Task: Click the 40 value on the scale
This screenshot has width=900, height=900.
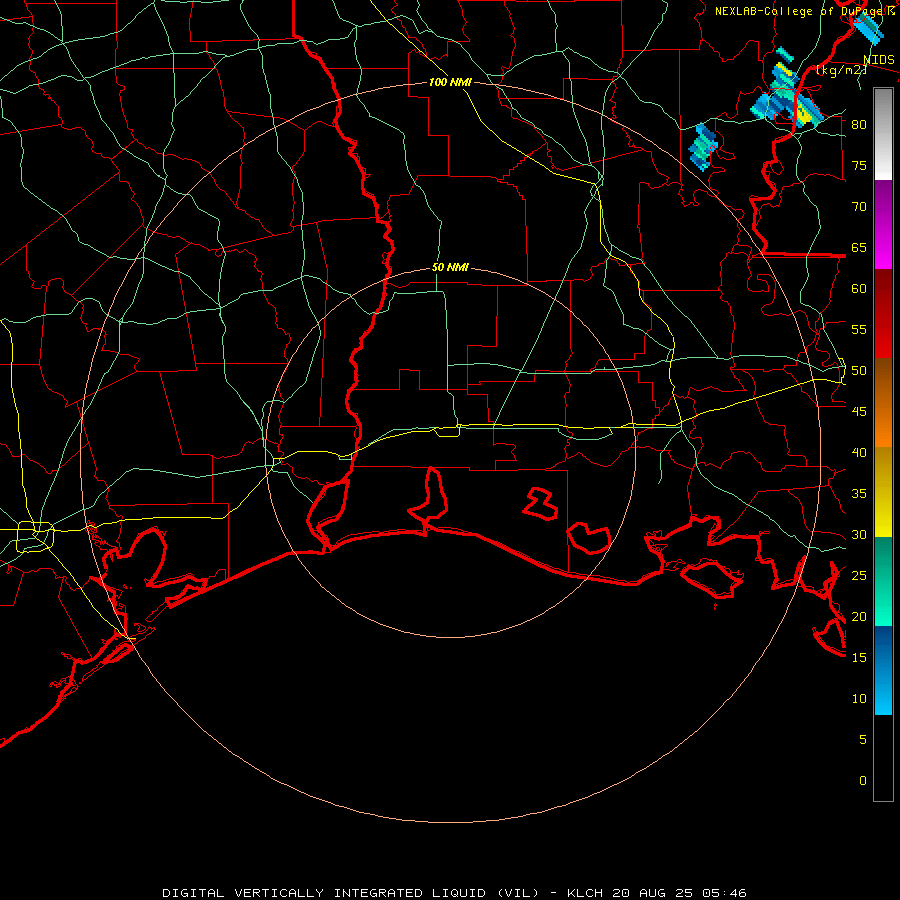Action: (859, 452)
